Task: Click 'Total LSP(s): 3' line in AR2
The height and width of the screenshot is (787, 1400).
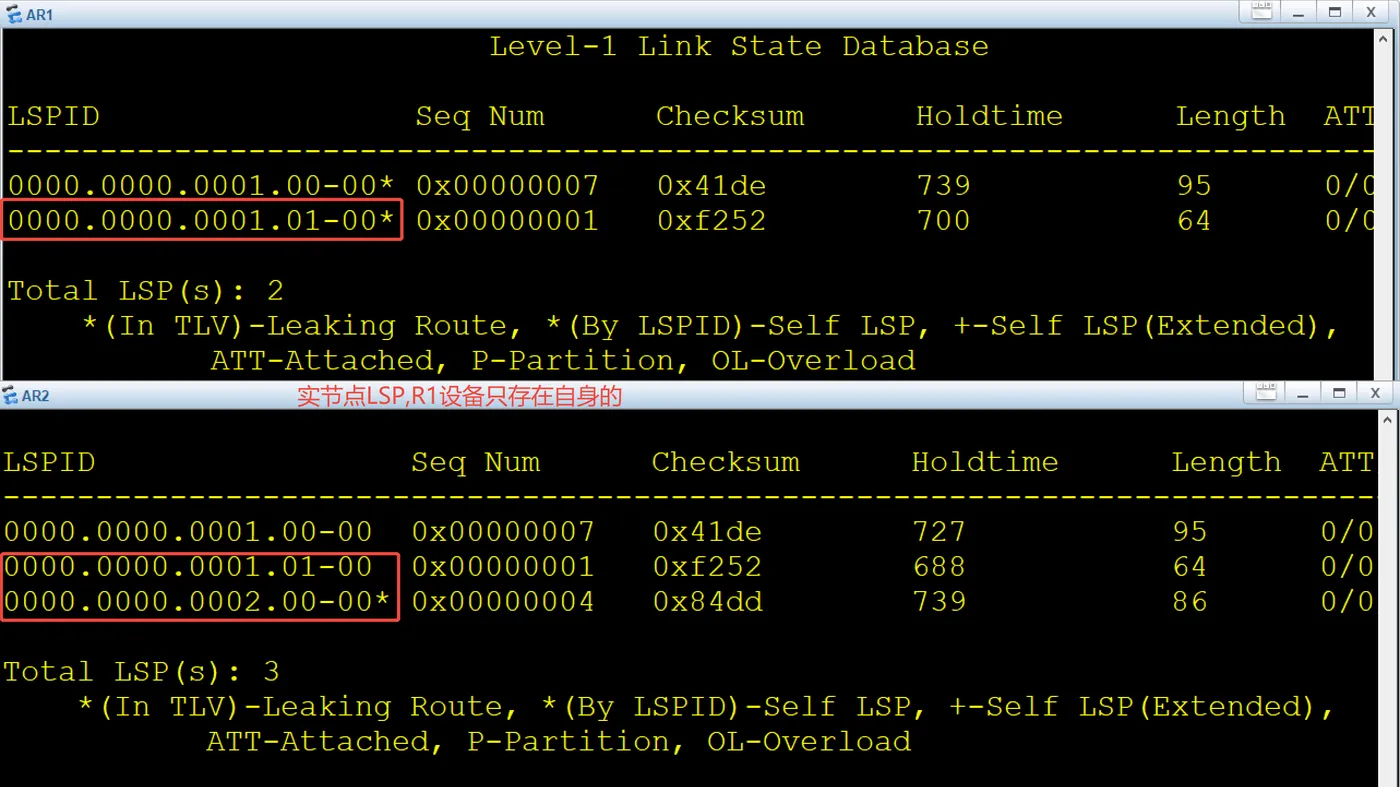Action: (142, 672)
